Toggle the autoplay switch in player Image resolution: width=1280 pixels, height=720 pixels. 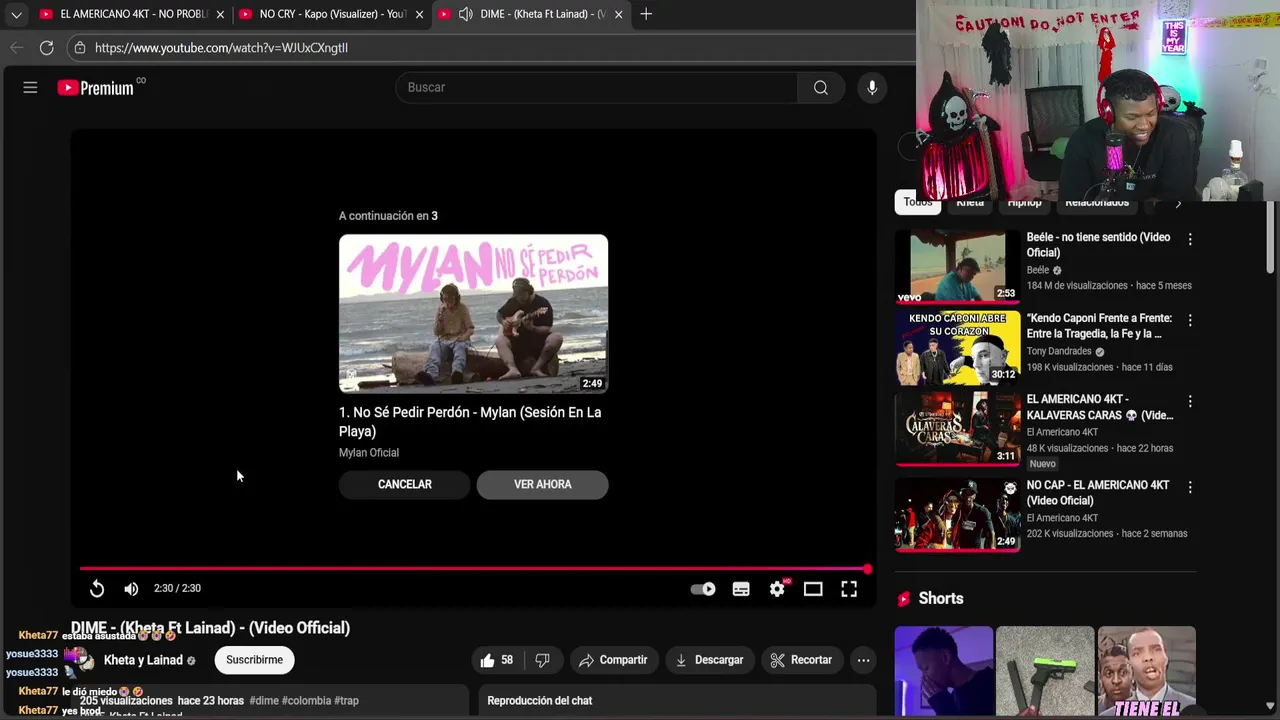point(703,589)
